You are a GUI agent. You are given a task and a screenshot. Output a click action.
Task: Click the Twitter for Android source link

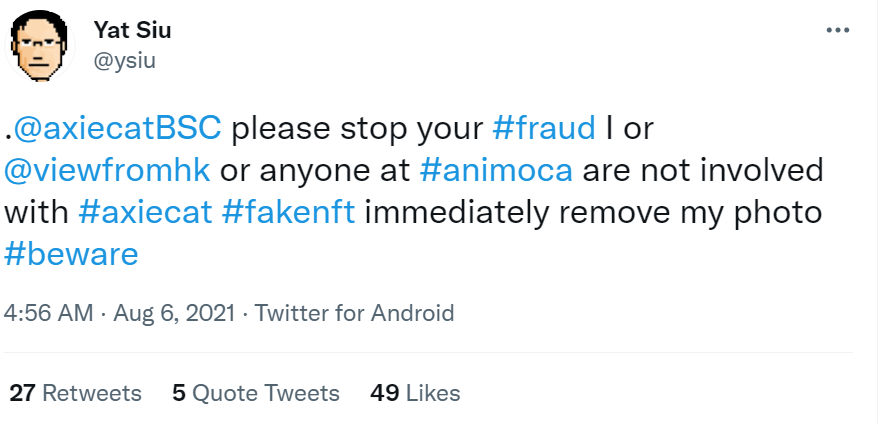coord(354,313)
